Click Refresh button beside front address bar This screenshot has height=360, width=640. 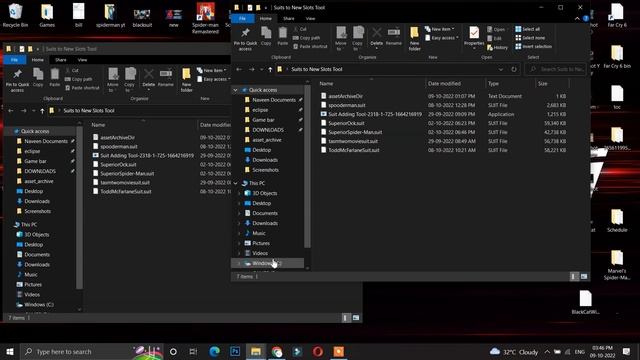click(x=514, y=69)
